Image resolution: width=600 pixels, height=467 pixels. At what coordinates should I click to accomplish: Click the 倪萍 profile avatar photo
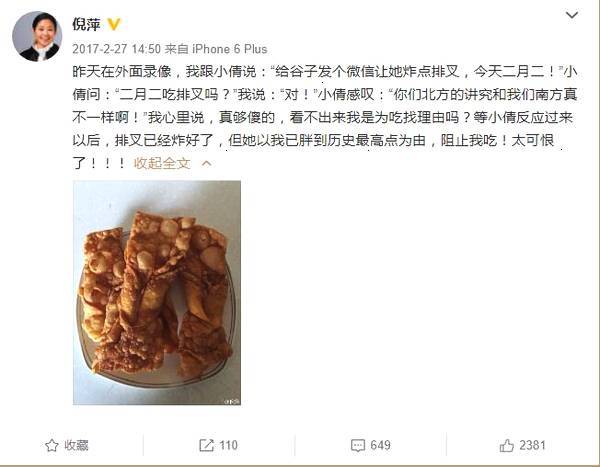point(37,36)
